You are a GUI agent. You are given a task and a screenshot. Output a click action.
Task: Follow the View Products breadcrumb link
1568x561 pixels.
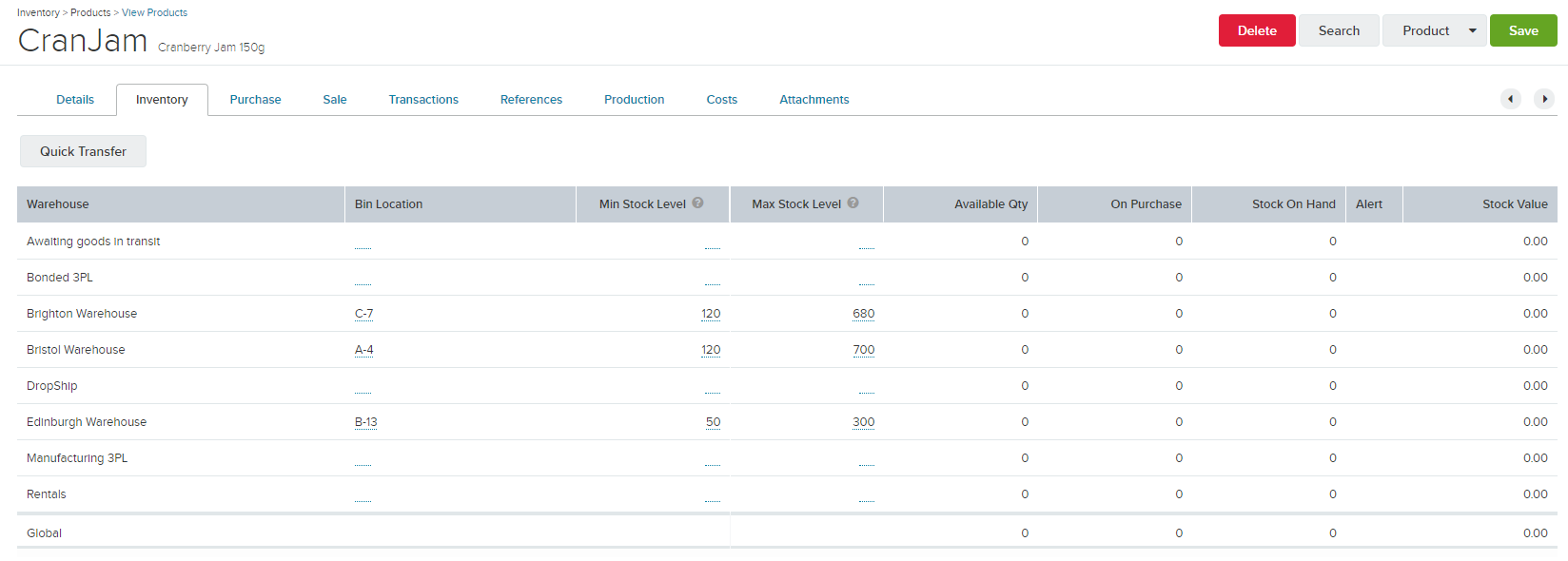[154, 12]
